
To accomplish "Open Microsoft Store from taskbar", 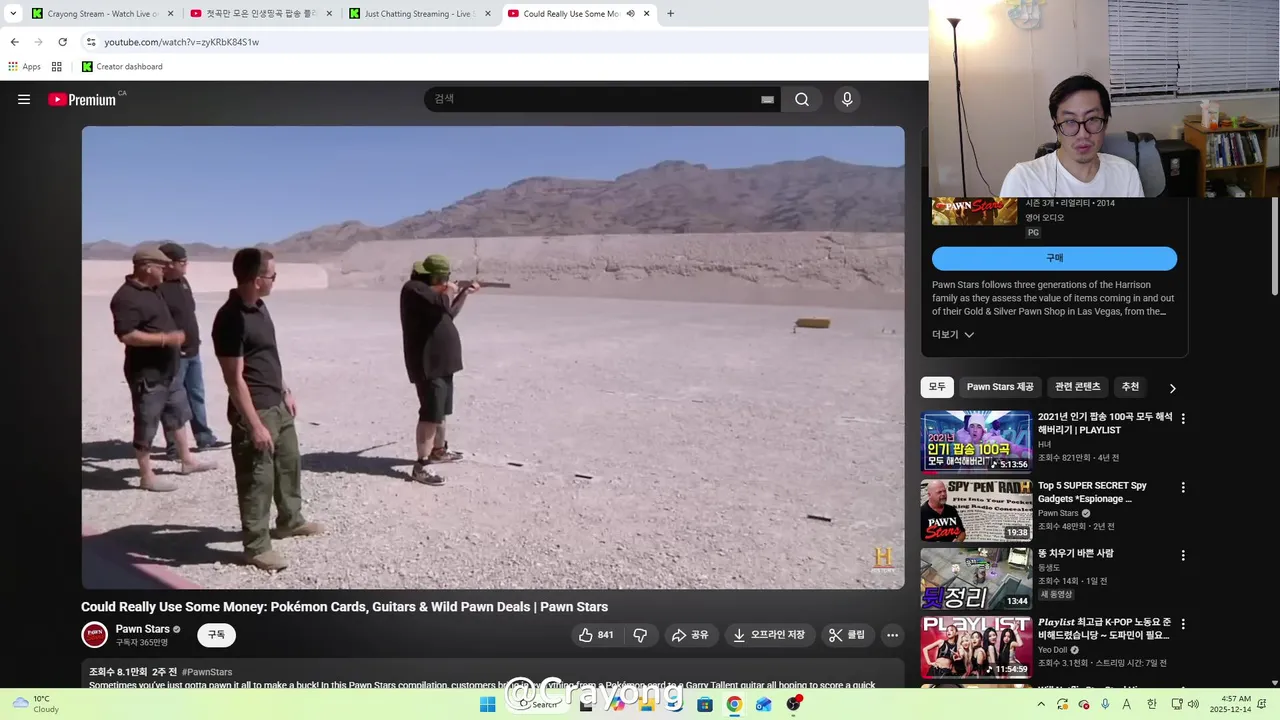I will click(704, 704).
